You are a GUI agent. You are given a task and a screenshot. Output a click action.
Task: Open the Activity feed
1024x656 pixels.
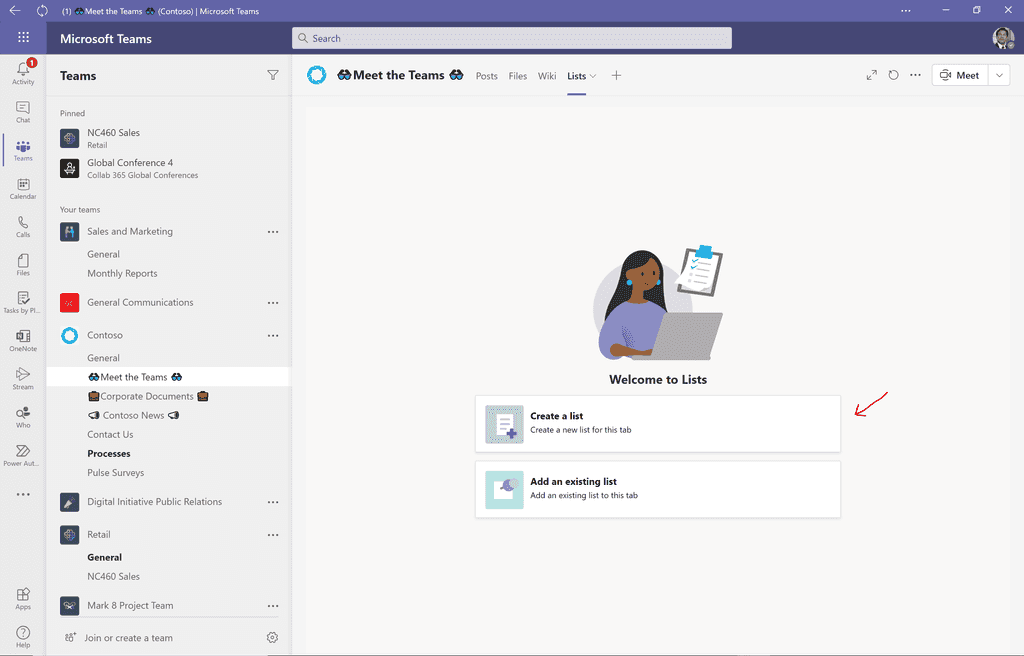pos(23,73)
